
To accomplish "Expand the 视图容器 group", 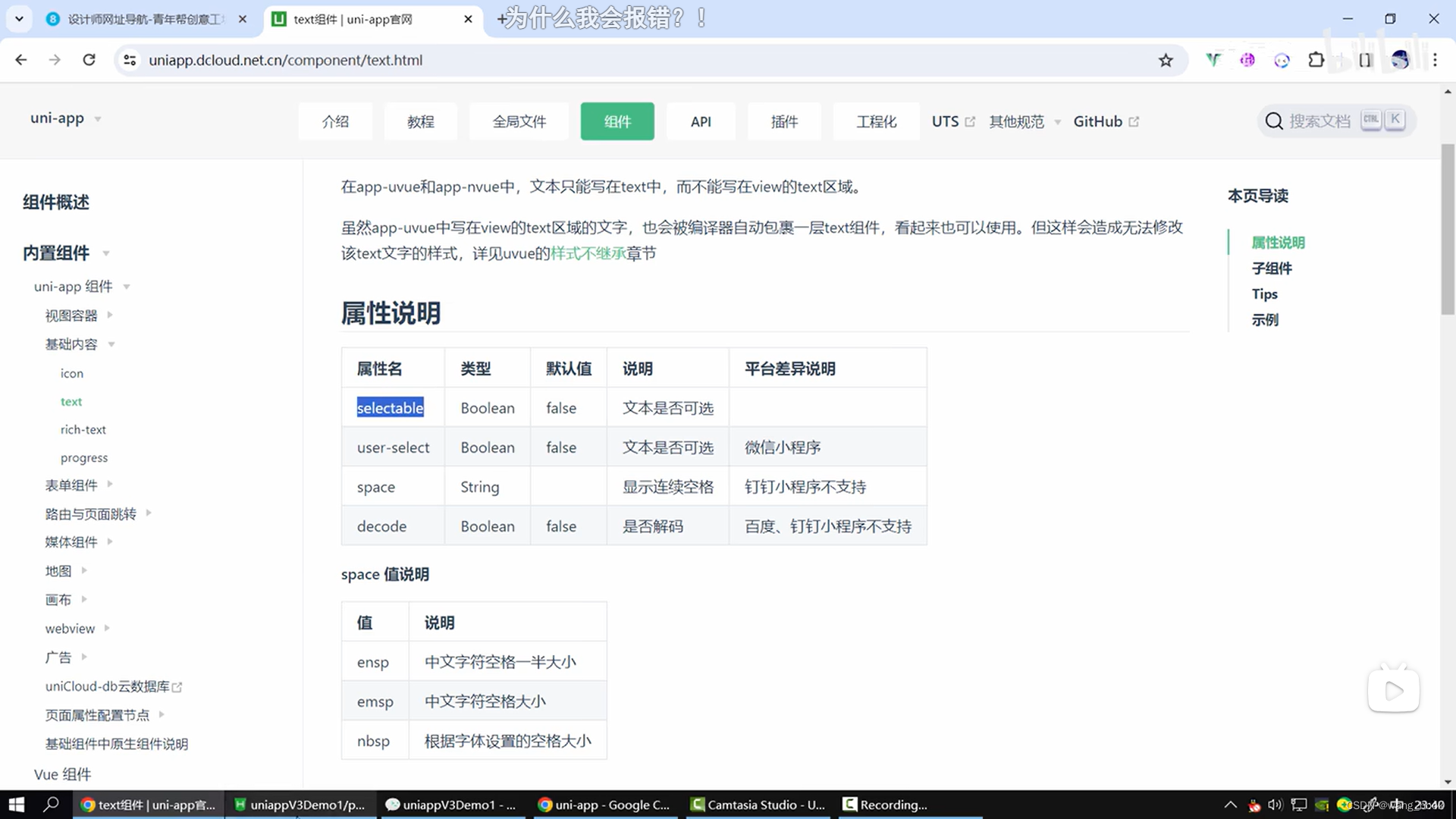I will (79, 315).
